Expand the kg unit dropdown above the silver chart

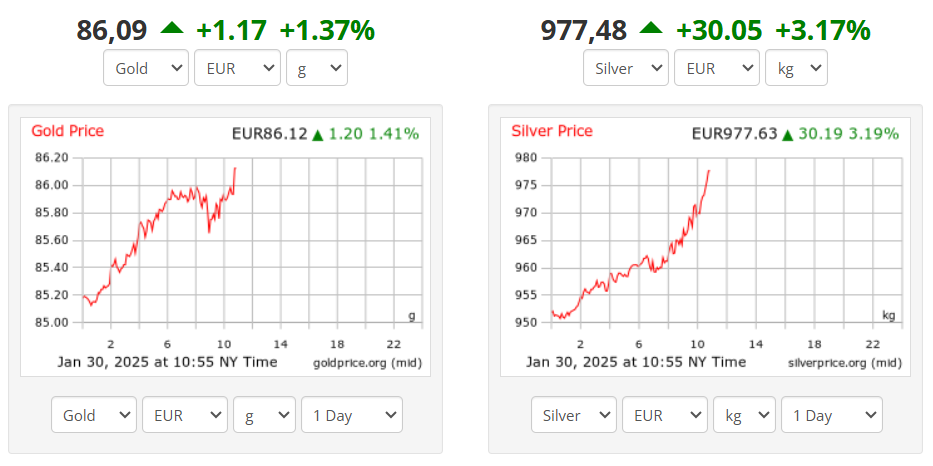tap(796, 68)
